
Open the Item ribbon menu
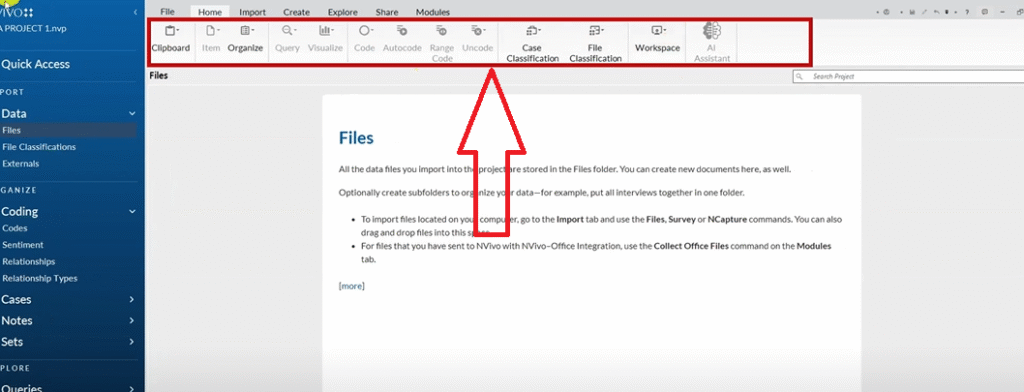click(211, 39)
